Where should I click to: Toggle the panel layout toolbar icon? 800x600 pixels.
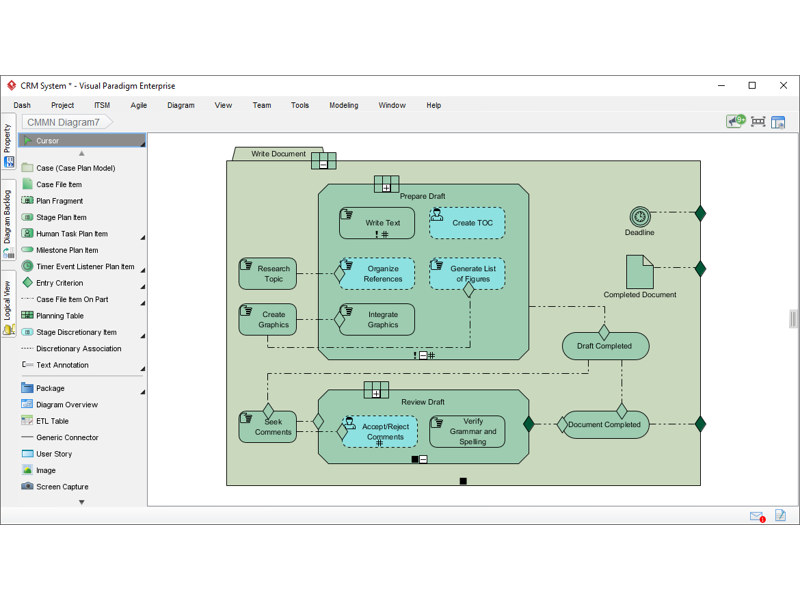coord(778,122)
